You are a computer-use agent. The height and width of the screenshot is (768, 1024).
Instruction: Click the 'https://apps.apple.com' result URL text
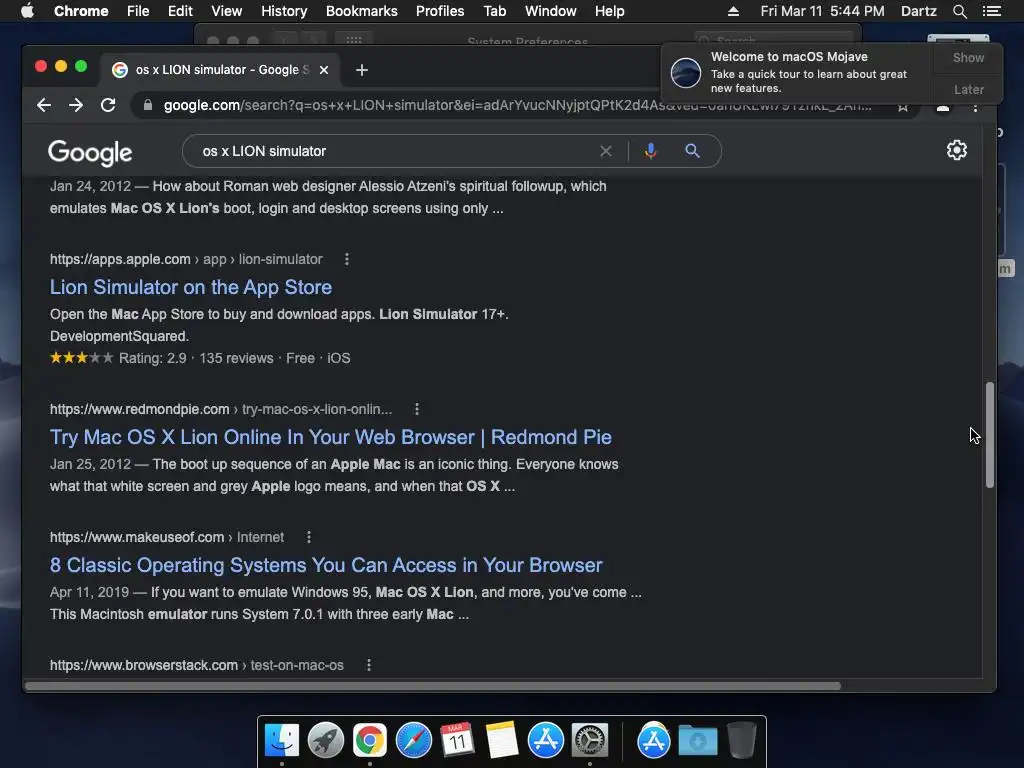[x=120, y=259]
